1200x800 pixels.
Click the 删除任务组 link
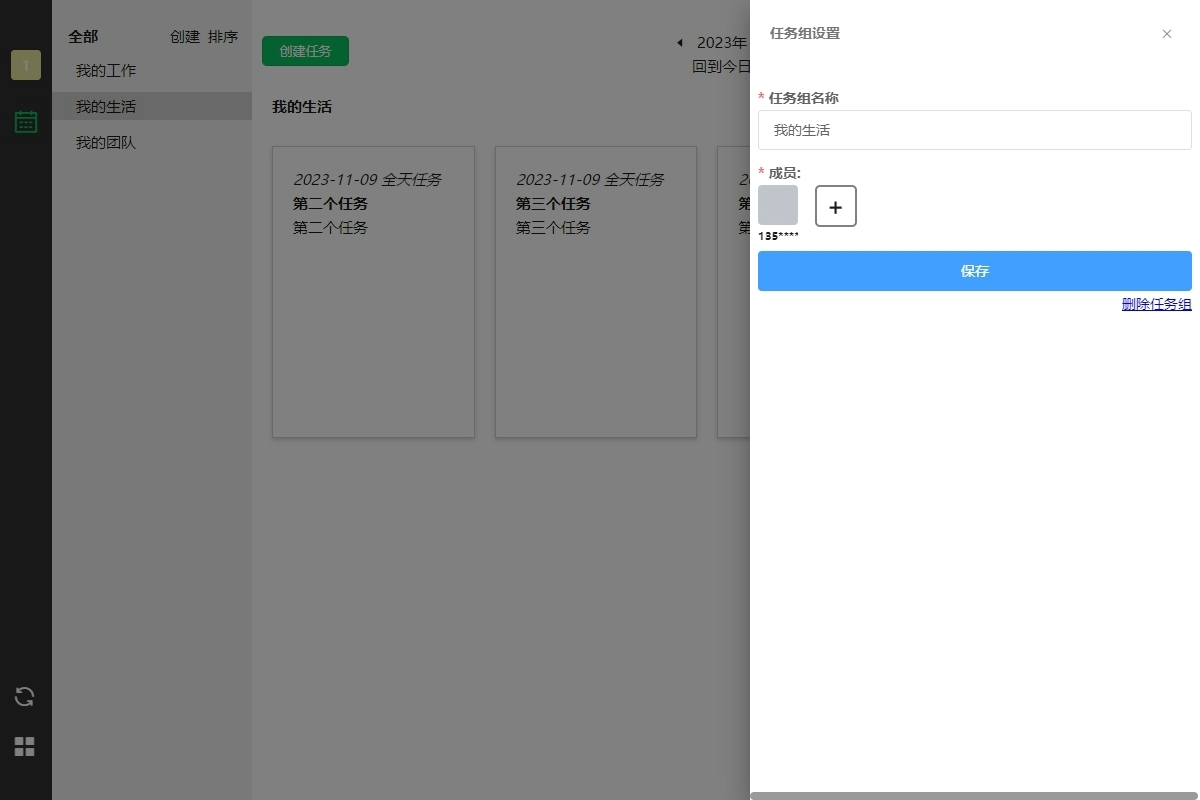(1156, 305)
